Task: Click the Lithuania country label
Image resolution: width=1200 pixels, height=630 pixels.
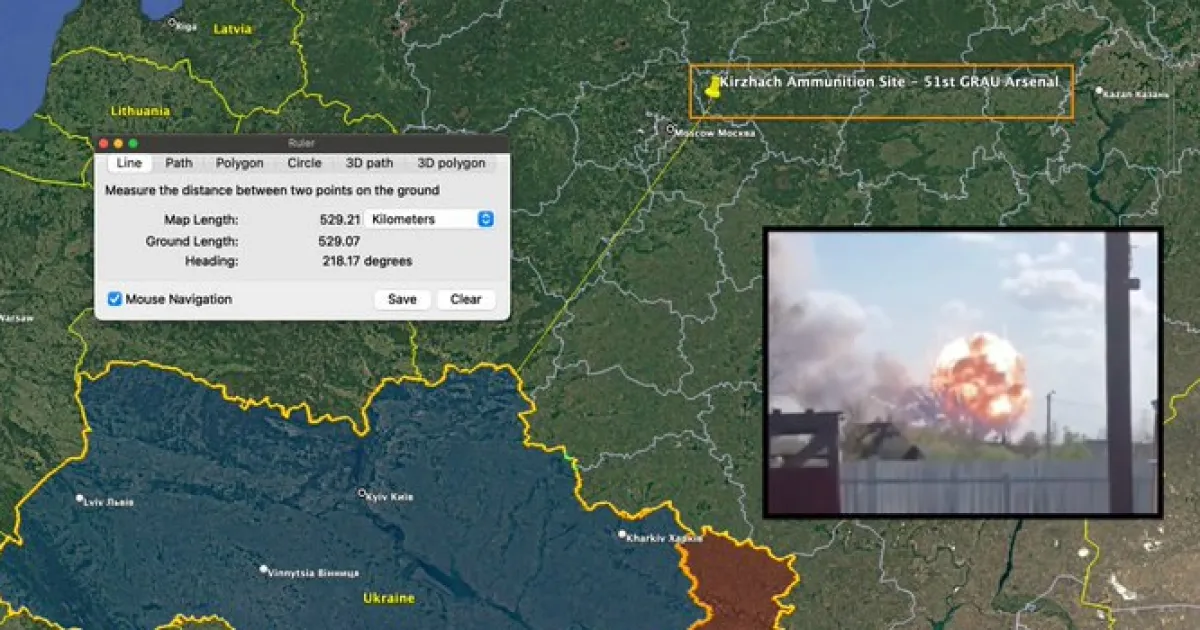Action: (141, 111)
